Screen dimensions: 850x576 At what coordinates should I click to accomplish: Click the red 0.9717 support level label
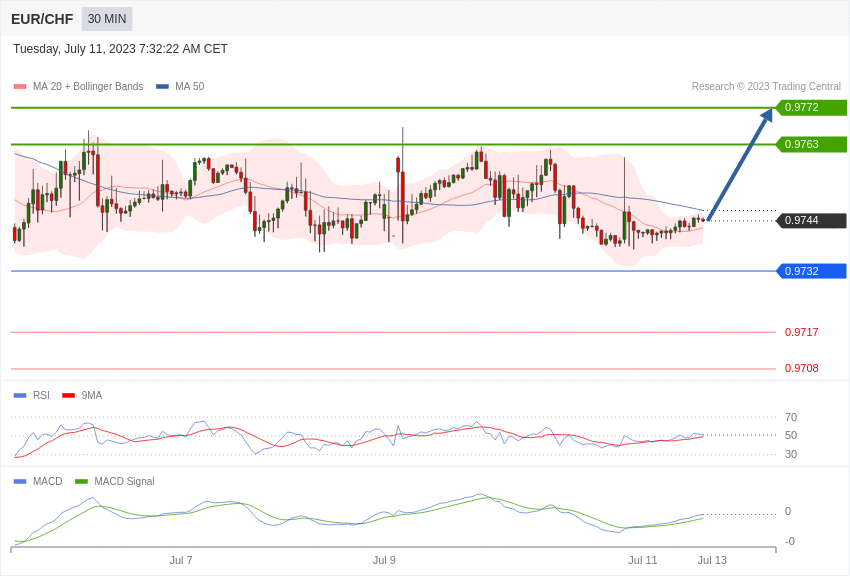802,332
